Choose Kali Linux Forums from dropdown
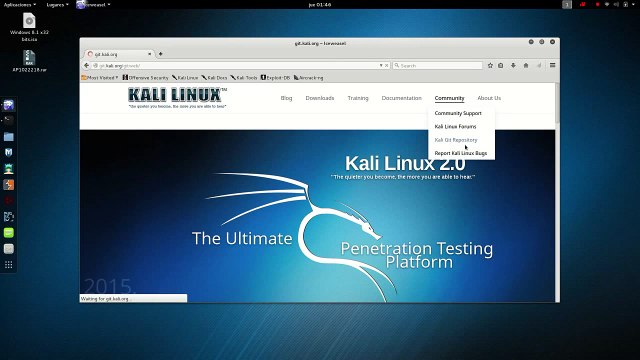Screen dimensions: 640x360 click(x=455, y=127)
